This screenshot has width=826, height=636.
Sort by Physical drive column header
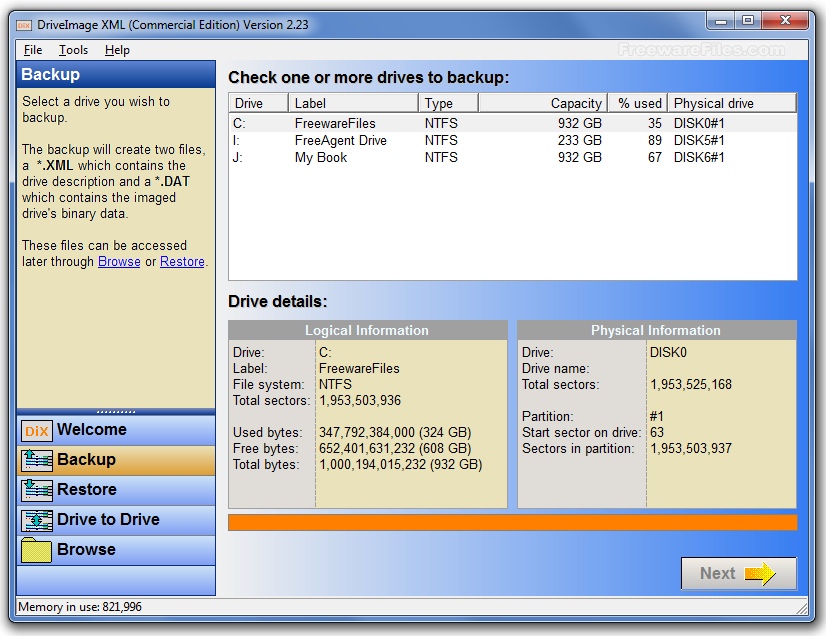pyautogui.click(x=732, y=103)
